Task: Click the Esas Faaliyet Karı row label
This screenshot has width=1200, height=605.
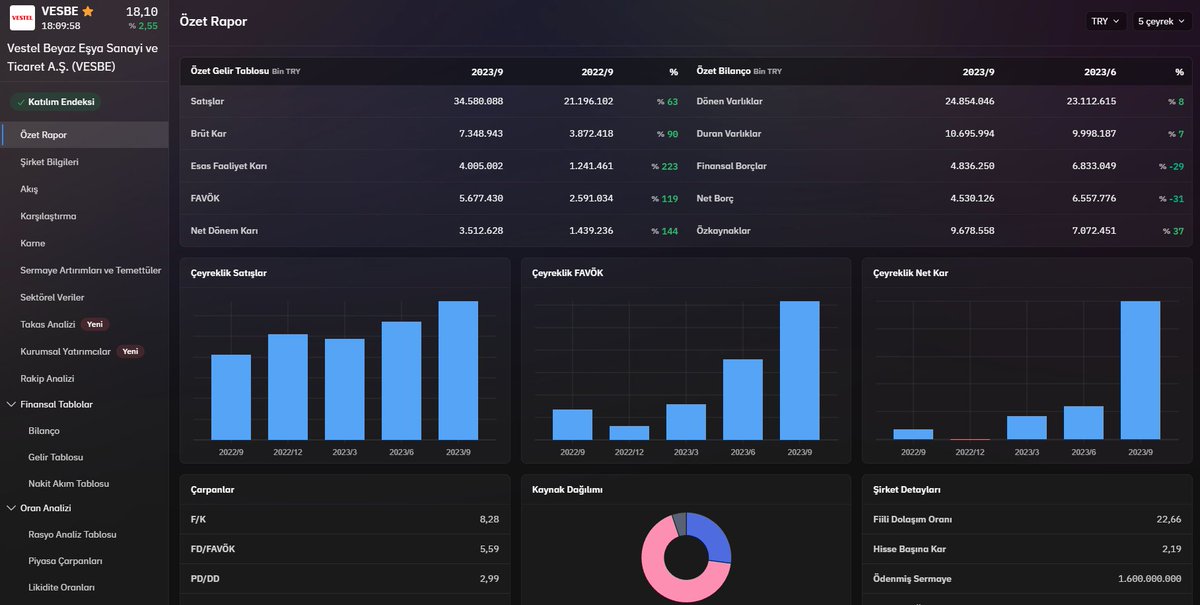Action: click(x=229, y=166)
